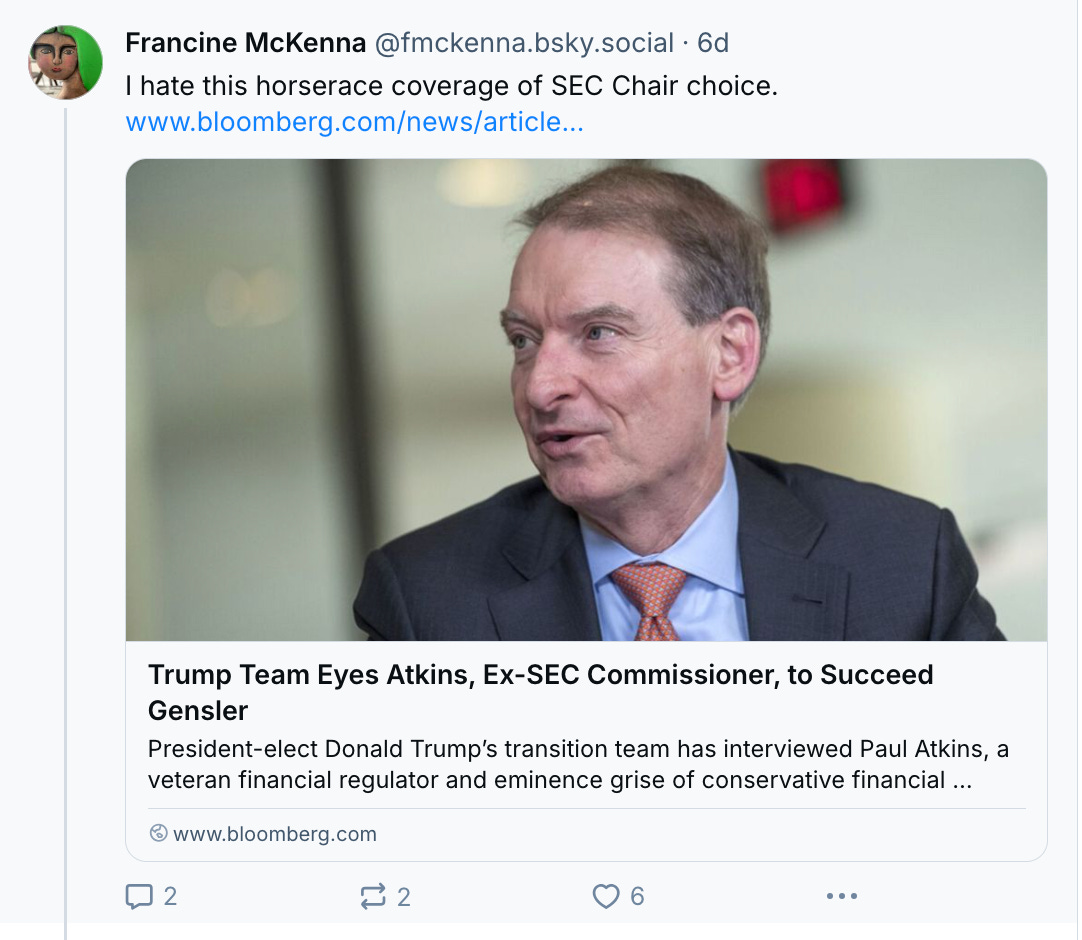Click the vertical thread line below avatar

[x=66, y=500]
